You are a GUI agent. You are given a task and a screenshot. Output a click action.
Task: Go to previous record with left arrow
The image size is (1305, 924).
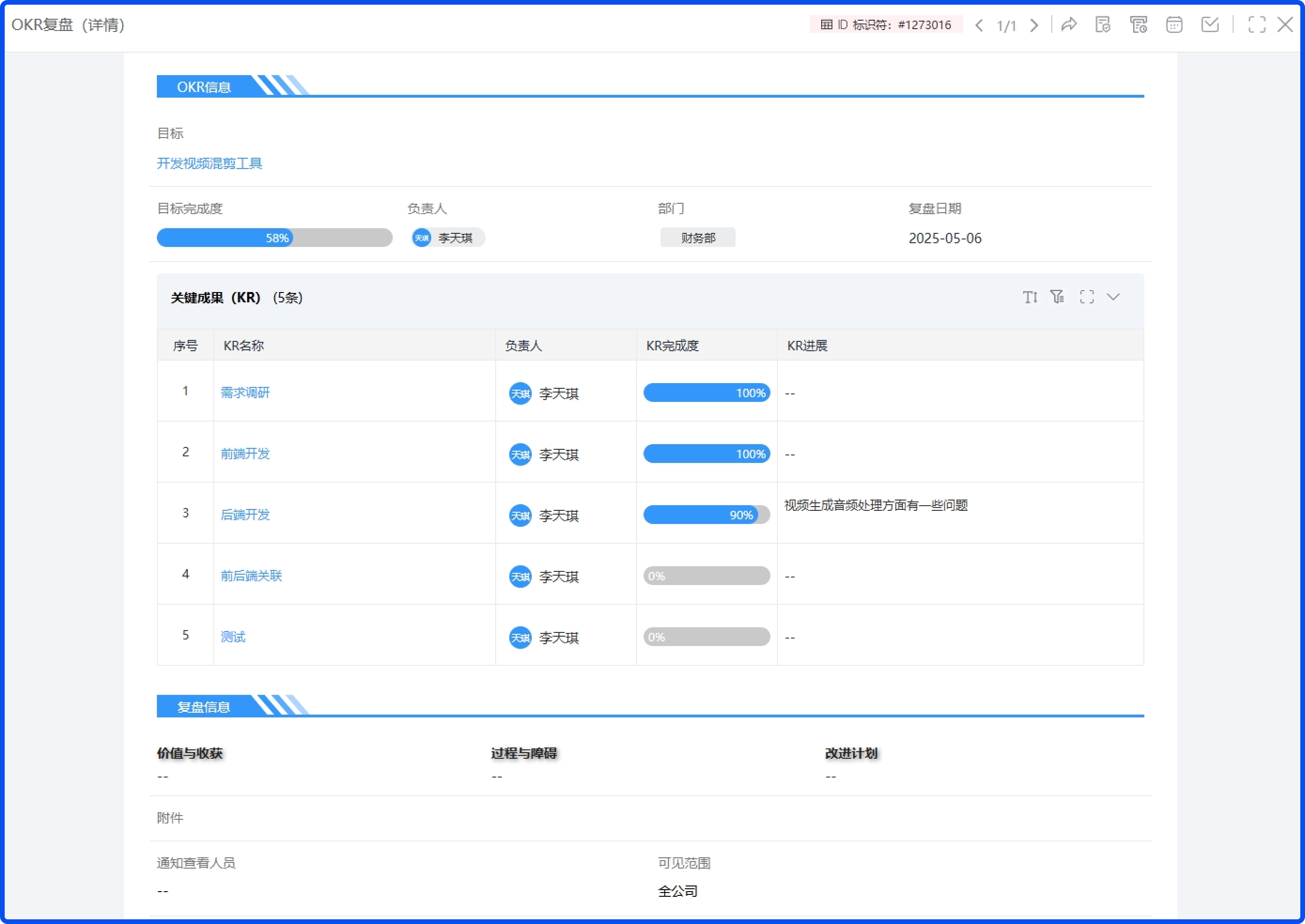[x=979, y=24]
